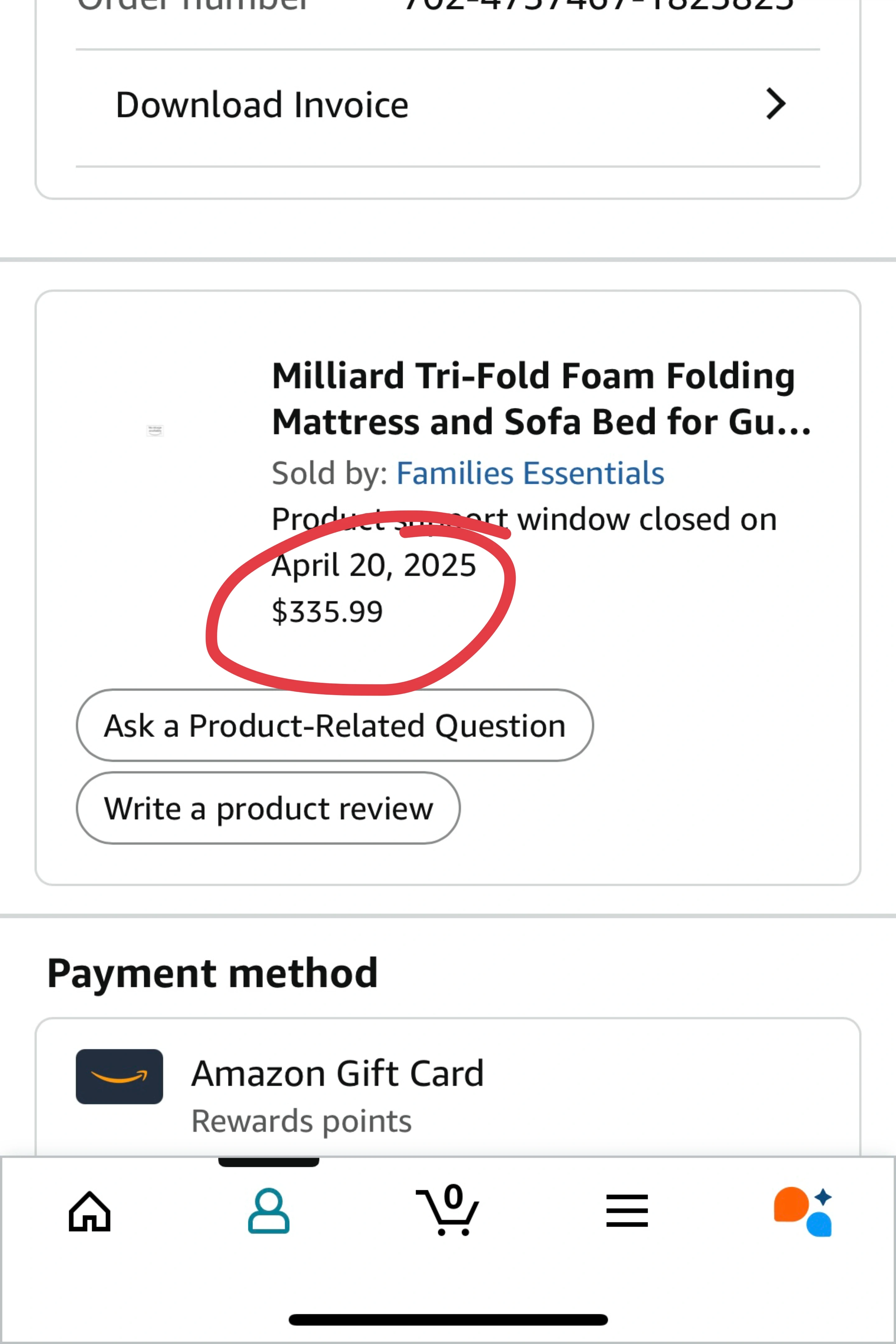The image size is (896, 1344).
Task: Select the Amazon Gift Card payment label
Action: [x=337, y=1073]
